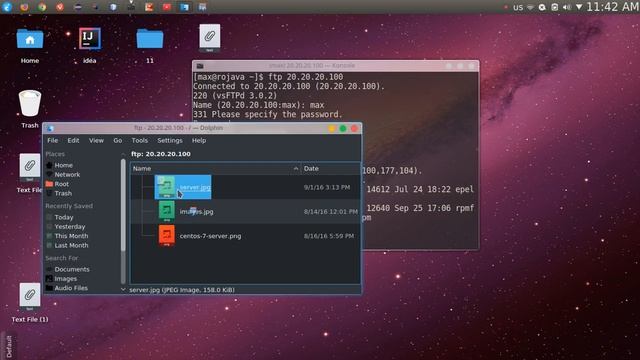
Task: Search for Documents in Places
Action: coord(72,269)
